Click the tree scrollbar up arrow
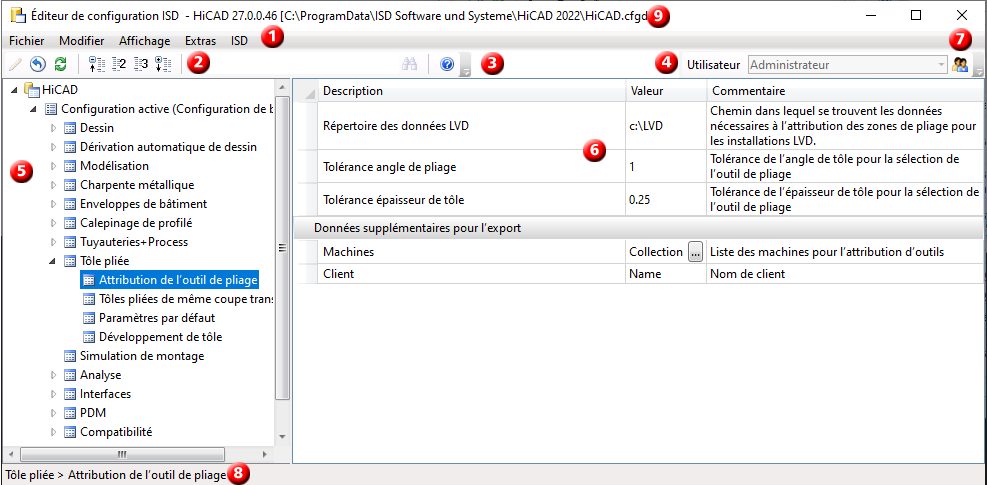The height and width of the screenshot is (485, 987). pos(282,86)
